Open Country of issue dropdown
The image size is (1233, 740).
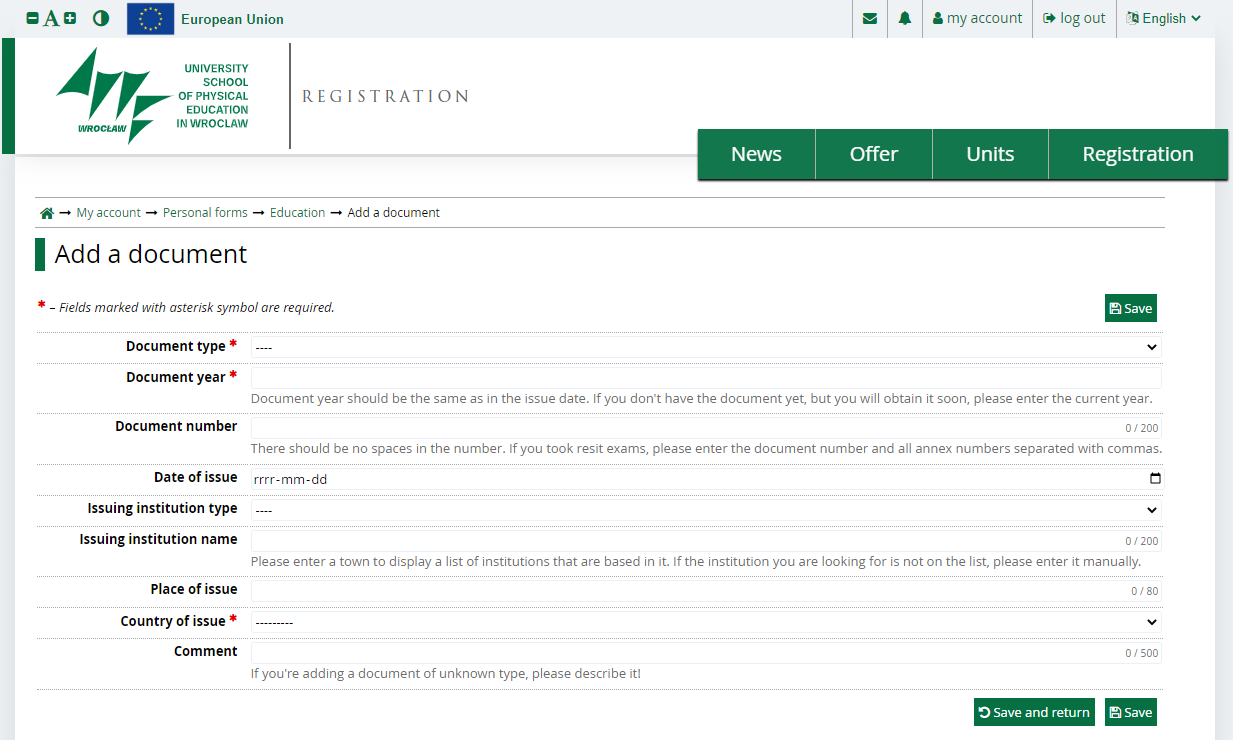tap(706, 622)
